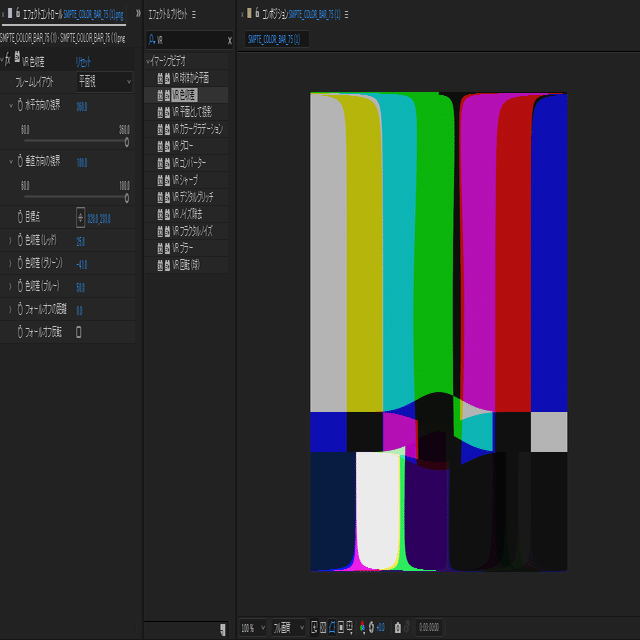Viewport: 640px width, 640px height.
Task: Toggle the stopwatch for フォールオフ反転
Action: point(20,332)
